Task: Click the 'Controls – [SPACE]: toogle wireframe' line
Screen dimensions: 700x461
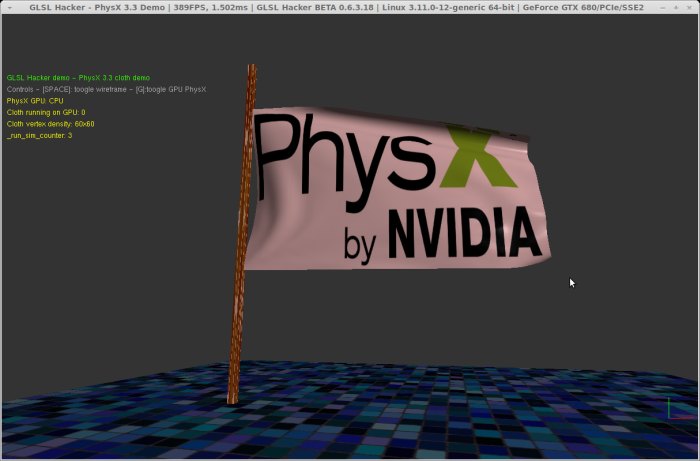Action: [106, 89]
